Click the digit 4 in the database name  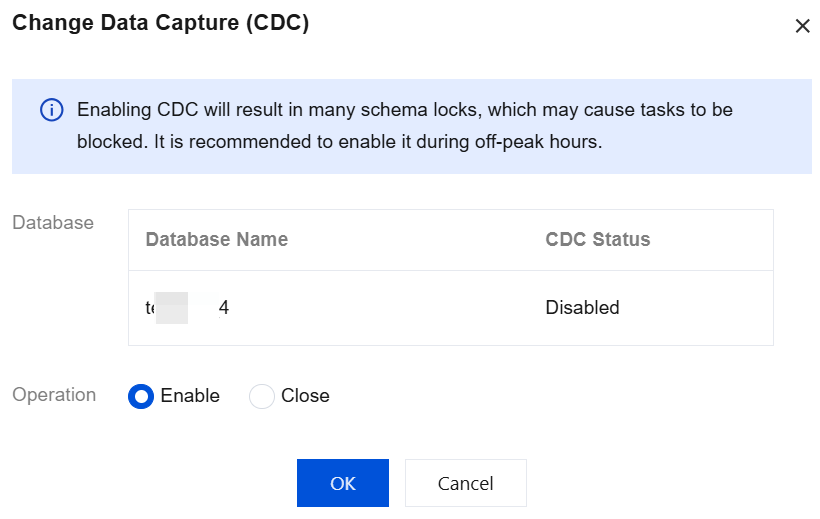pyautogui.click(x=224, y=308)
